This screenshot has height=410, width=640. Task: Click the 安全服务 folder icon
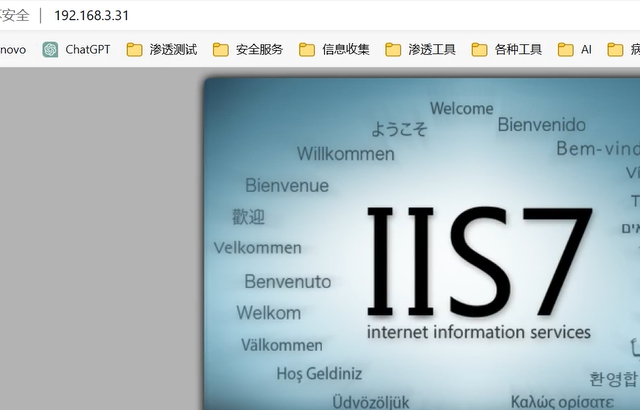click(x=221, y=49)
